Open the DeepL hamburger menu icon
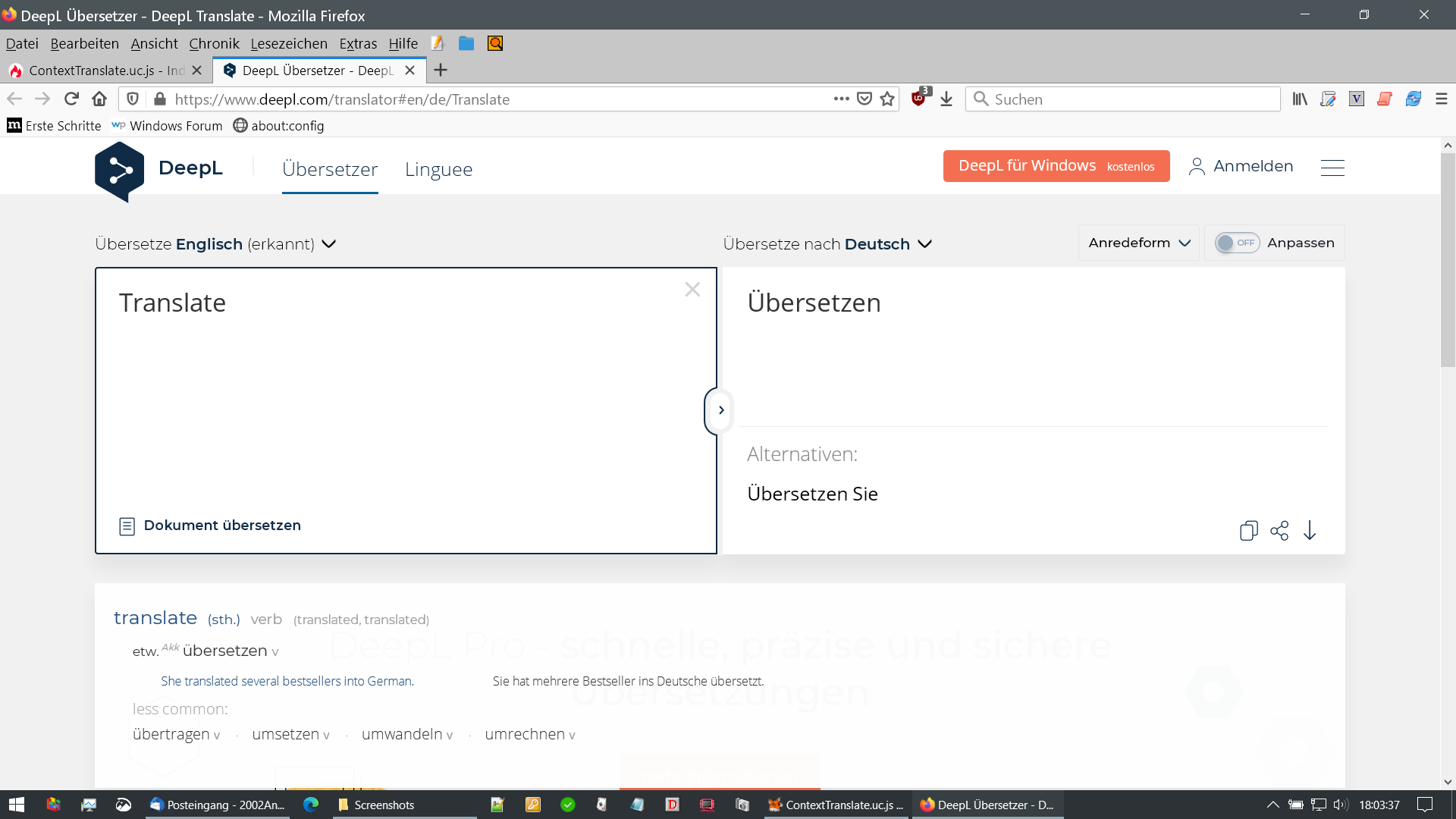Viewport: 1456px width, 819px height. [1332, 168]
